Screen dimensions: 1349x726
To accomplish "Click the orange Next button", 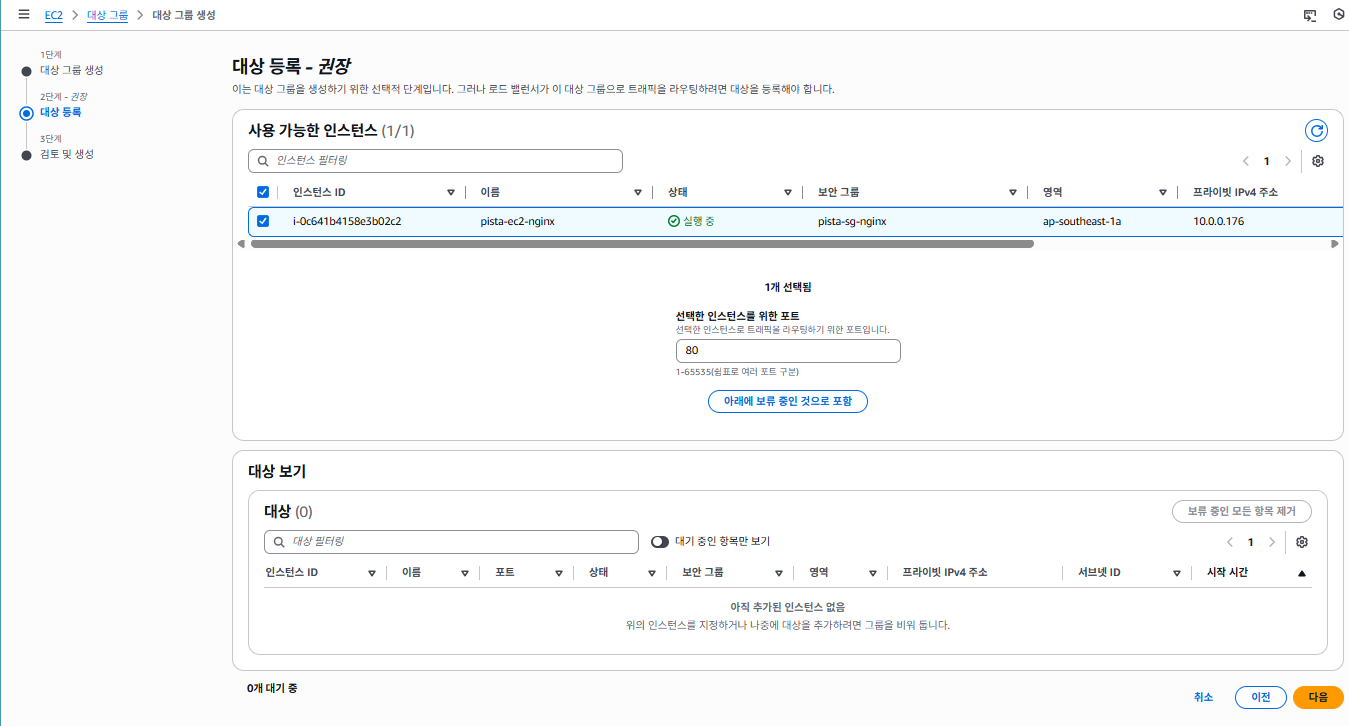I will click(x=1318, y=697).
